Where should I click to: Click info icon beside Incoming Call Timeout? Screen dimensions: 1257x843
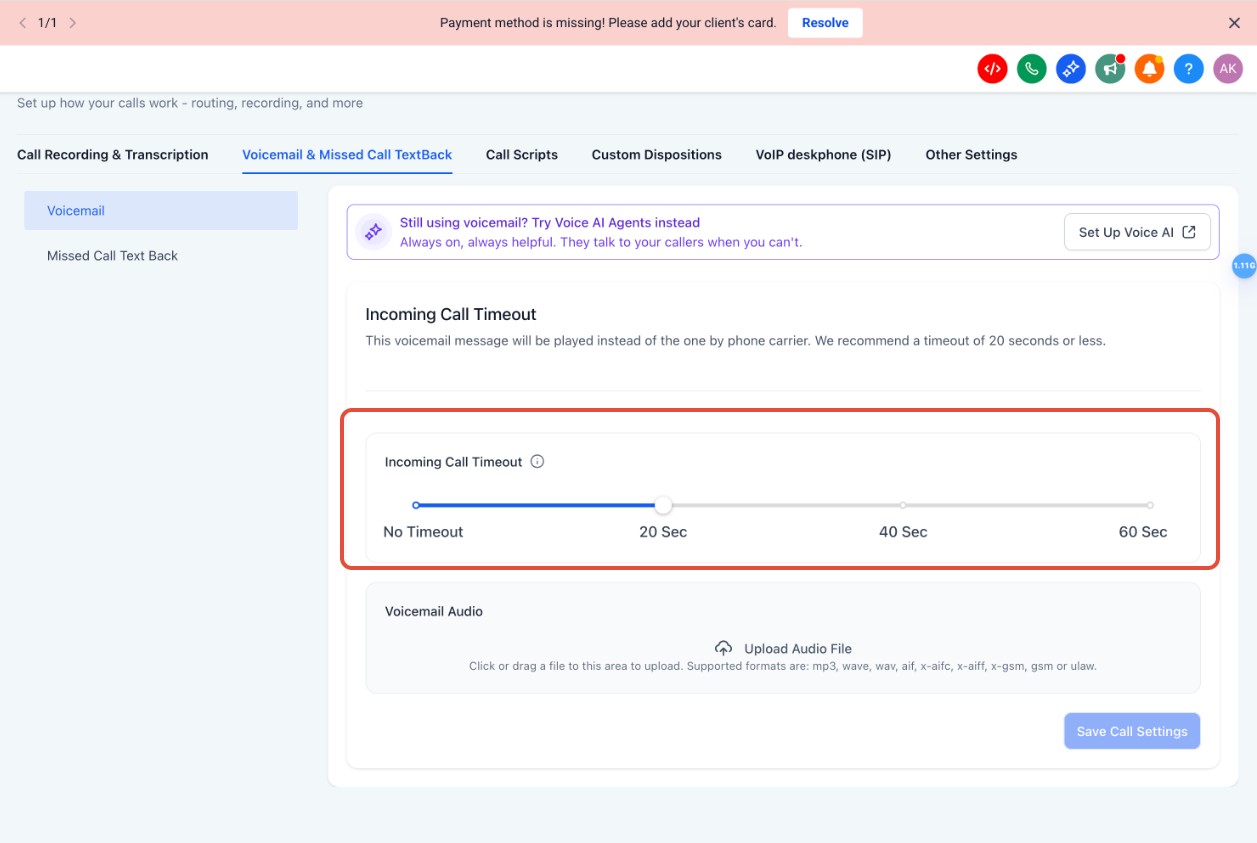tap(537, 462)
